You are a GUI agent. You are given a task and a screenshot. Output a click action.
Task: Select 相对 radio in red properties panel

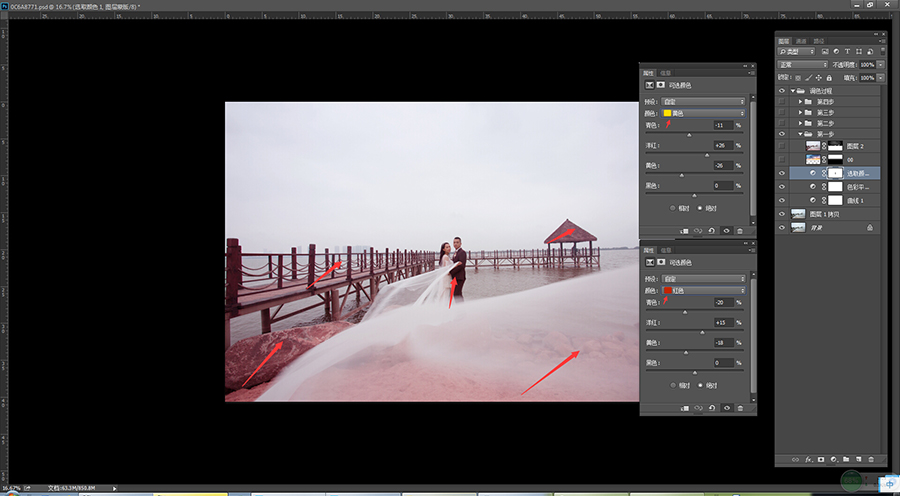point(673,386)
